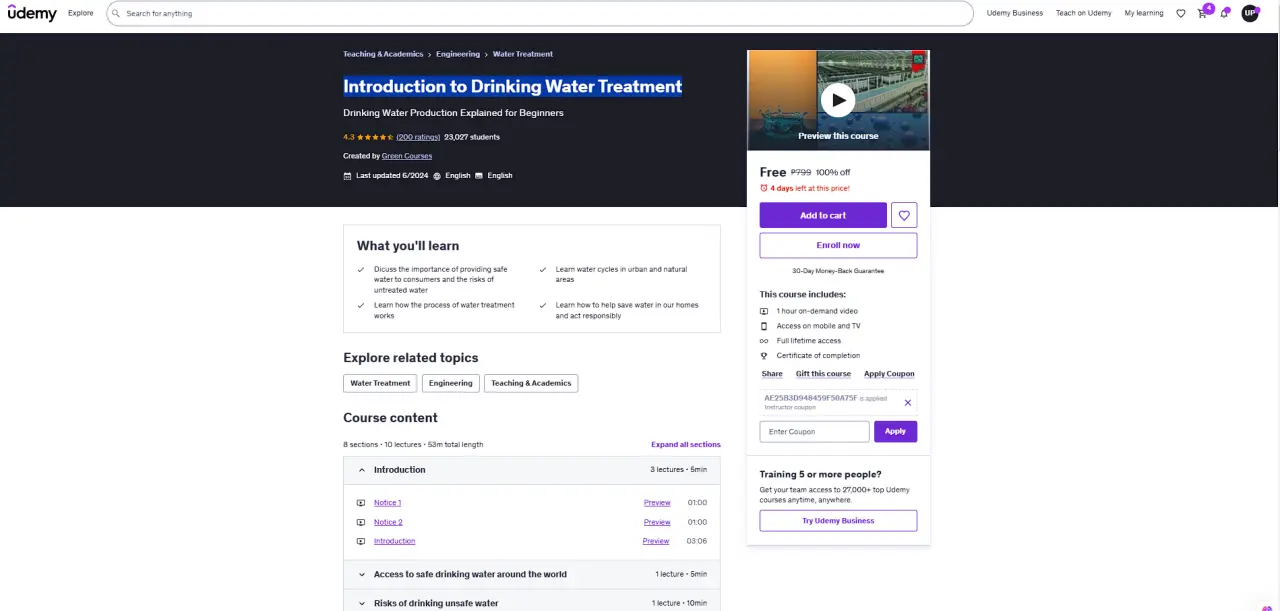Open the wishlist heart in top navigation

tap(1181, 13)
